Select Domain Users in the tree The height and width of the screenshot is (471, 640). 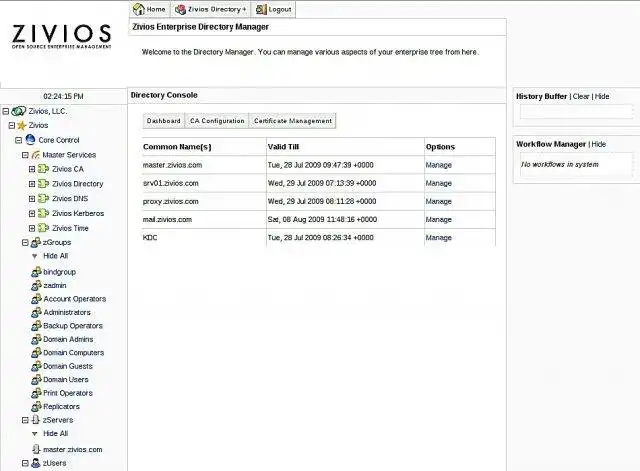[x=66, y=380]
